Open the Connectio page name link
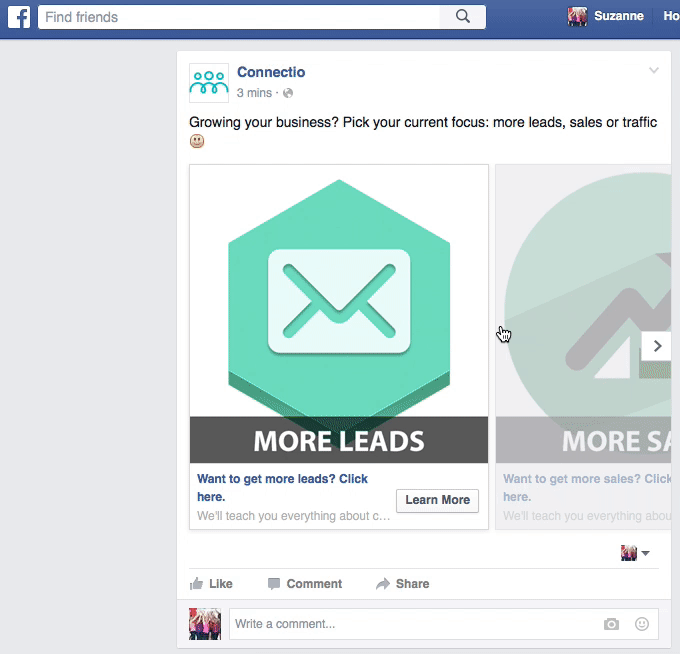Image resolution: width=680 pixels, height=654 pixels. 271,72
